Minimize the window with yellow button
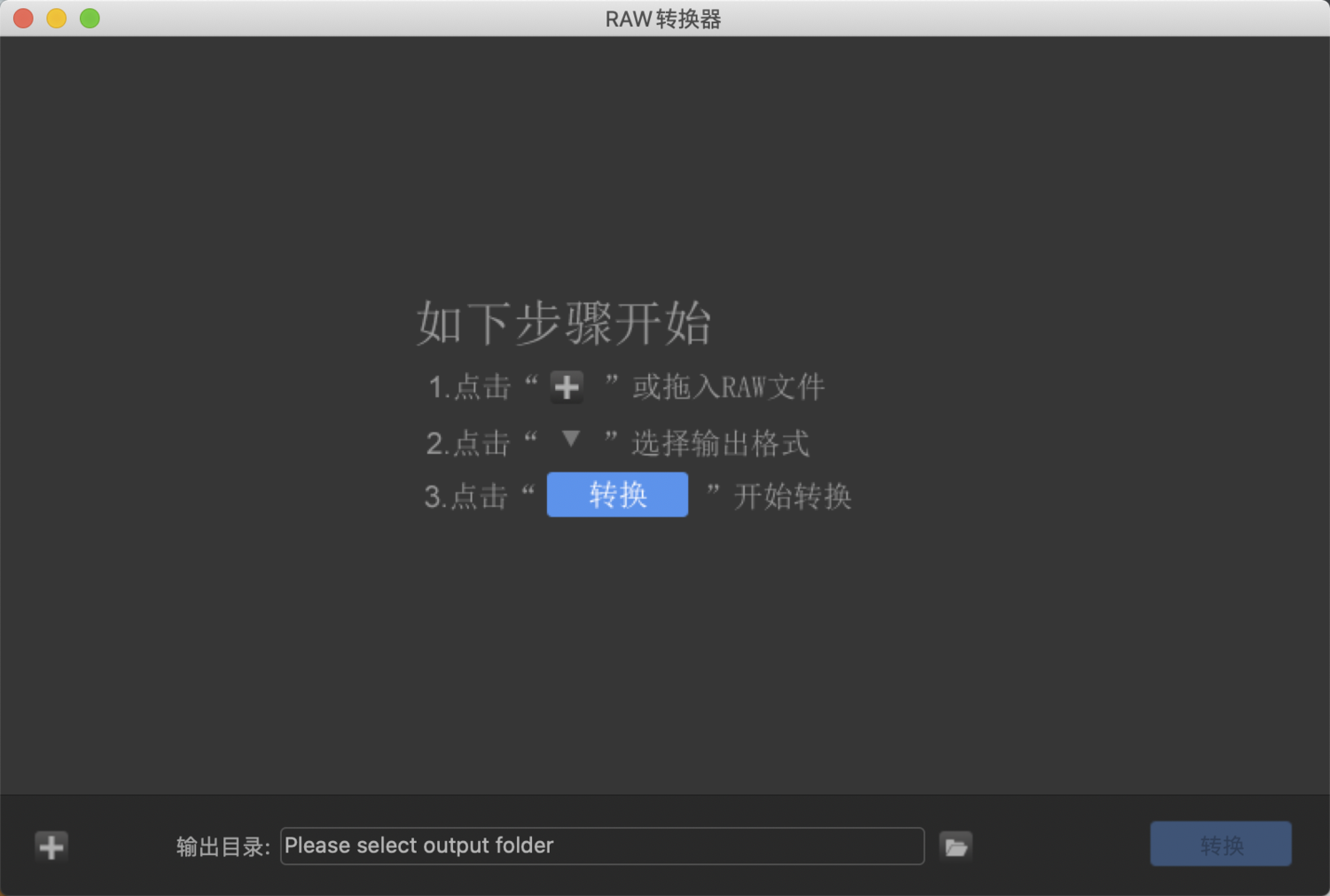The height and width of the screenshot is (896, 1330). pos(57,18)
